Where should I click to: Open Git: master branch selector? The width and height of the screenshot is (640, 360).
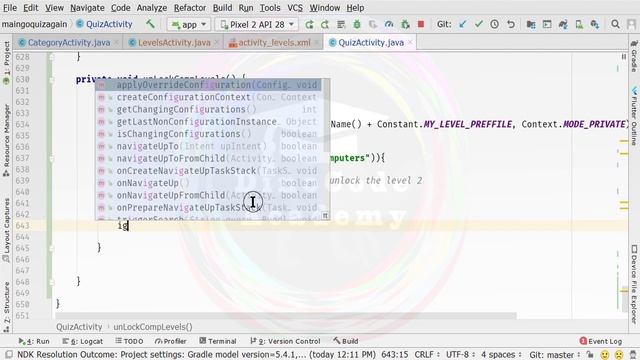point(555,354)
